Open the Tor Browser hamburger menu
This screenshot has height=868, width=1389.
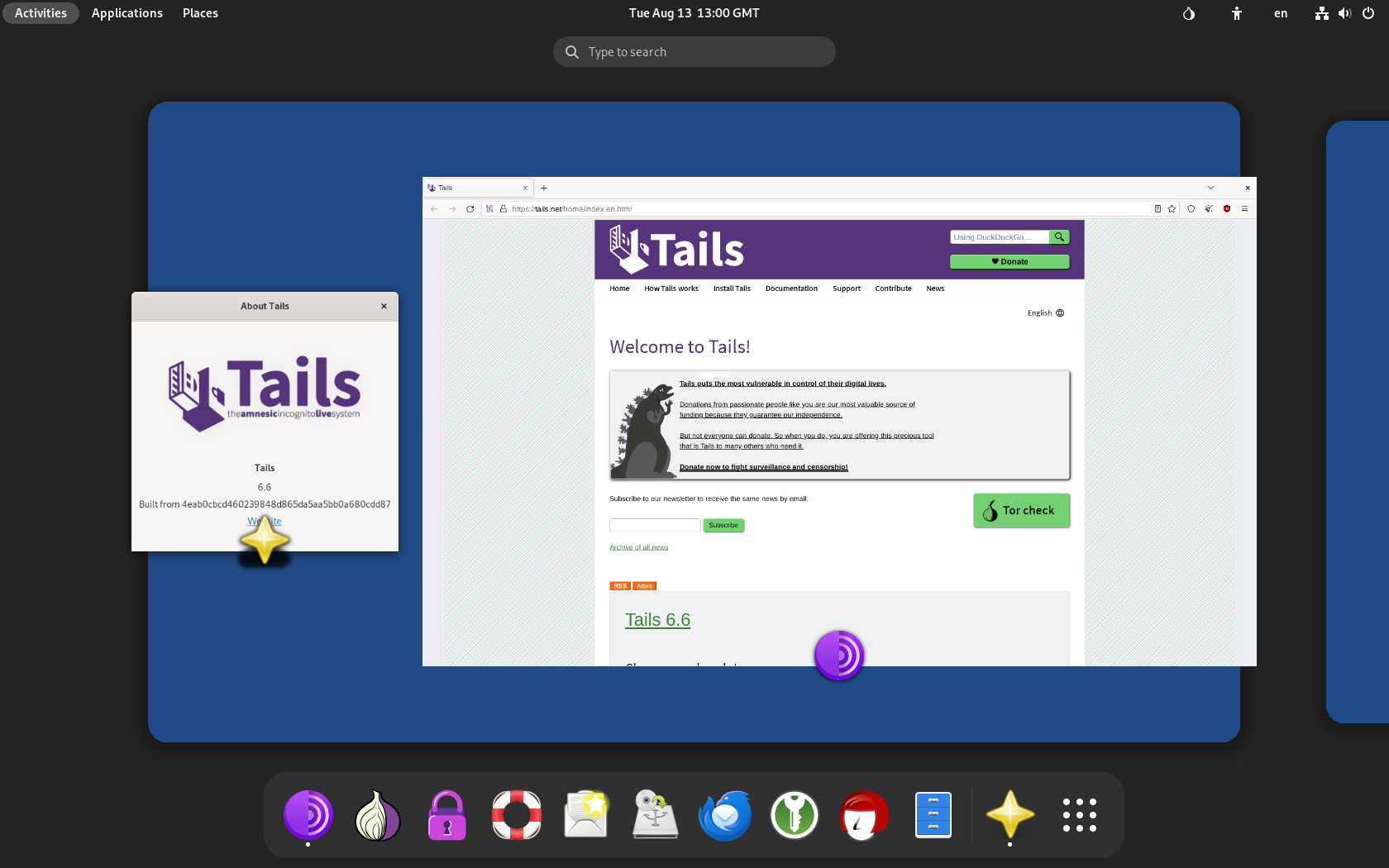[1244, 209]
